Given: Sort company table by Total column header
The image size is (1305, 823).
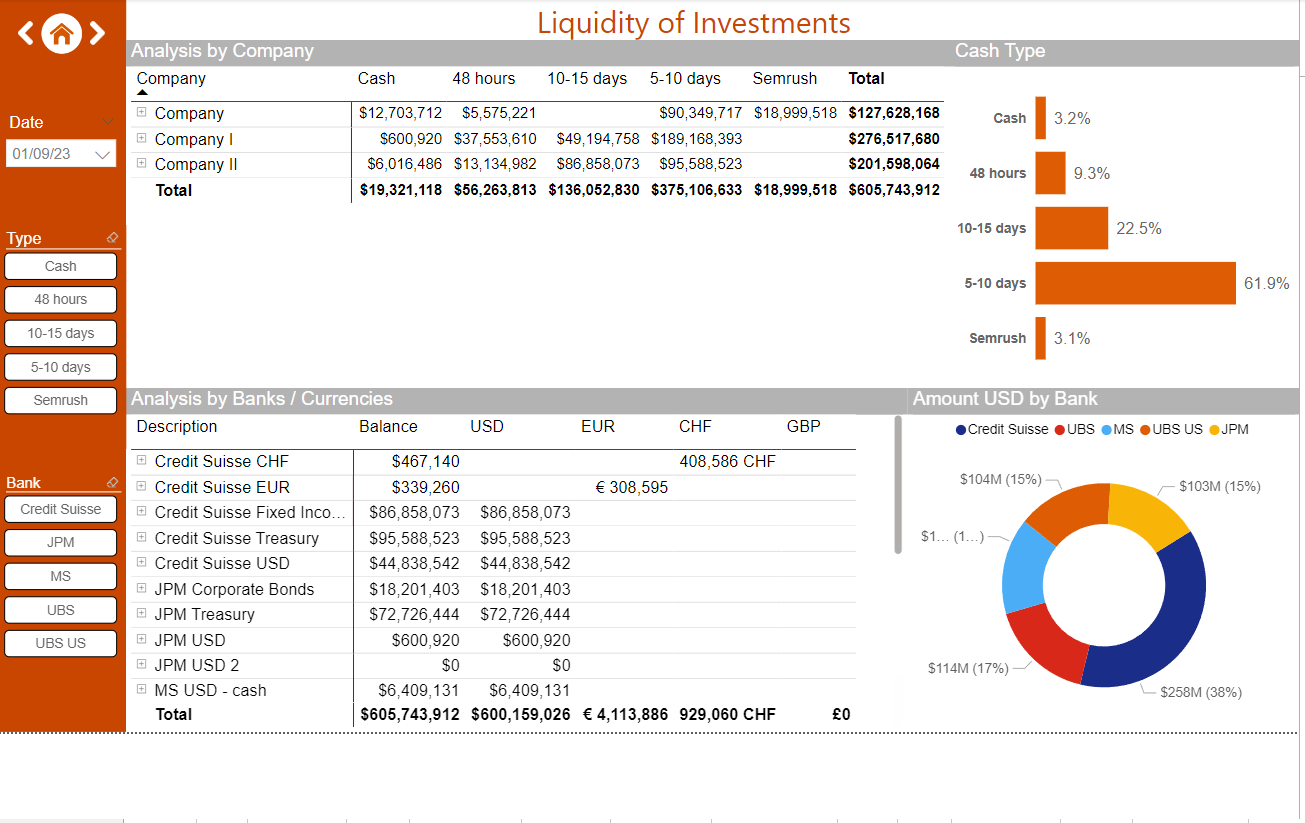Looking at the screenshot, I should pyautogui.click(x=866, y=78).
